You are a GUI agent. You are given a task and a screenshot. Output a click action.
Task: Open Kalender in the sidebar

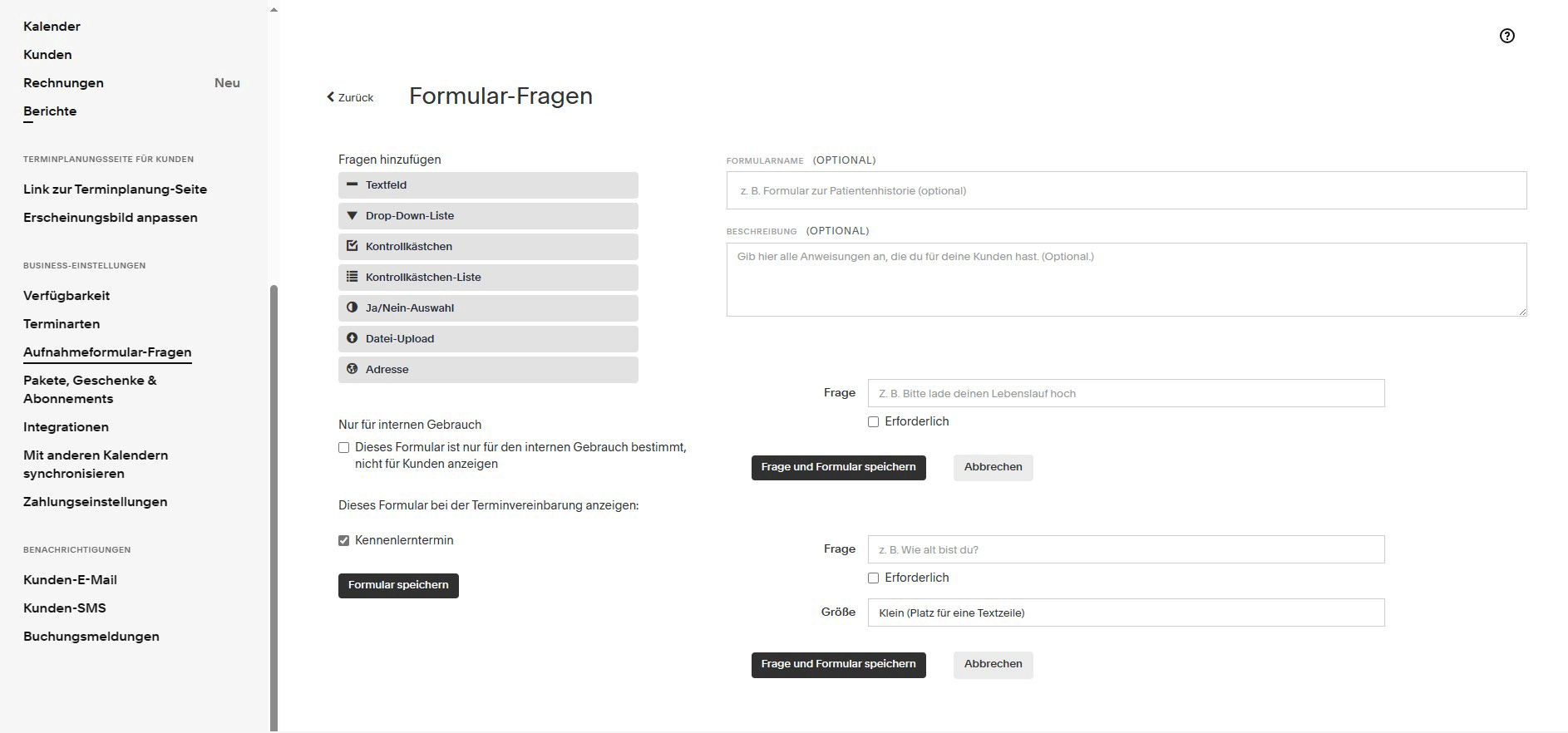click(52, 27)
